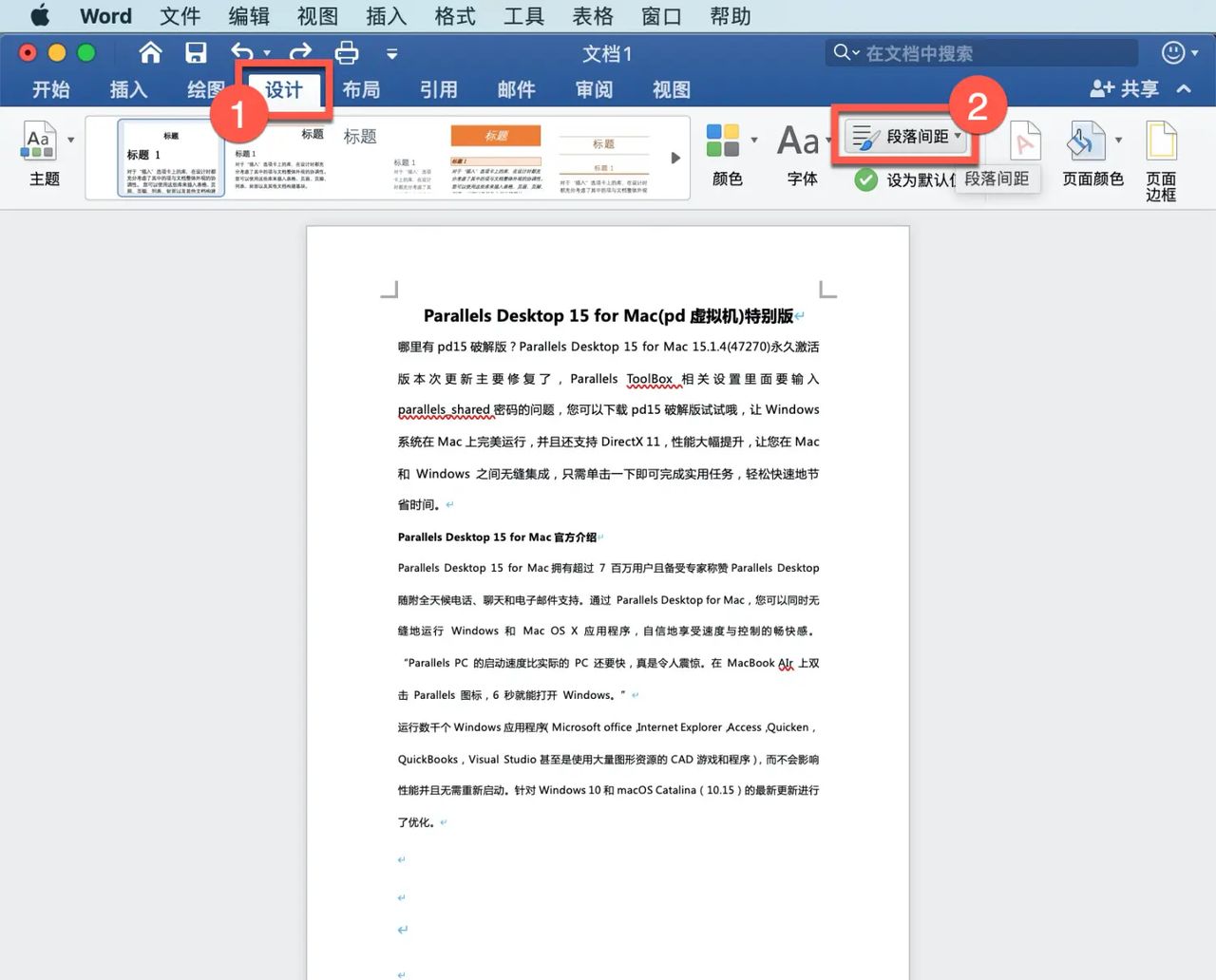
Task: Show more style sets with gallery arrow
Action: coord(675,158)
